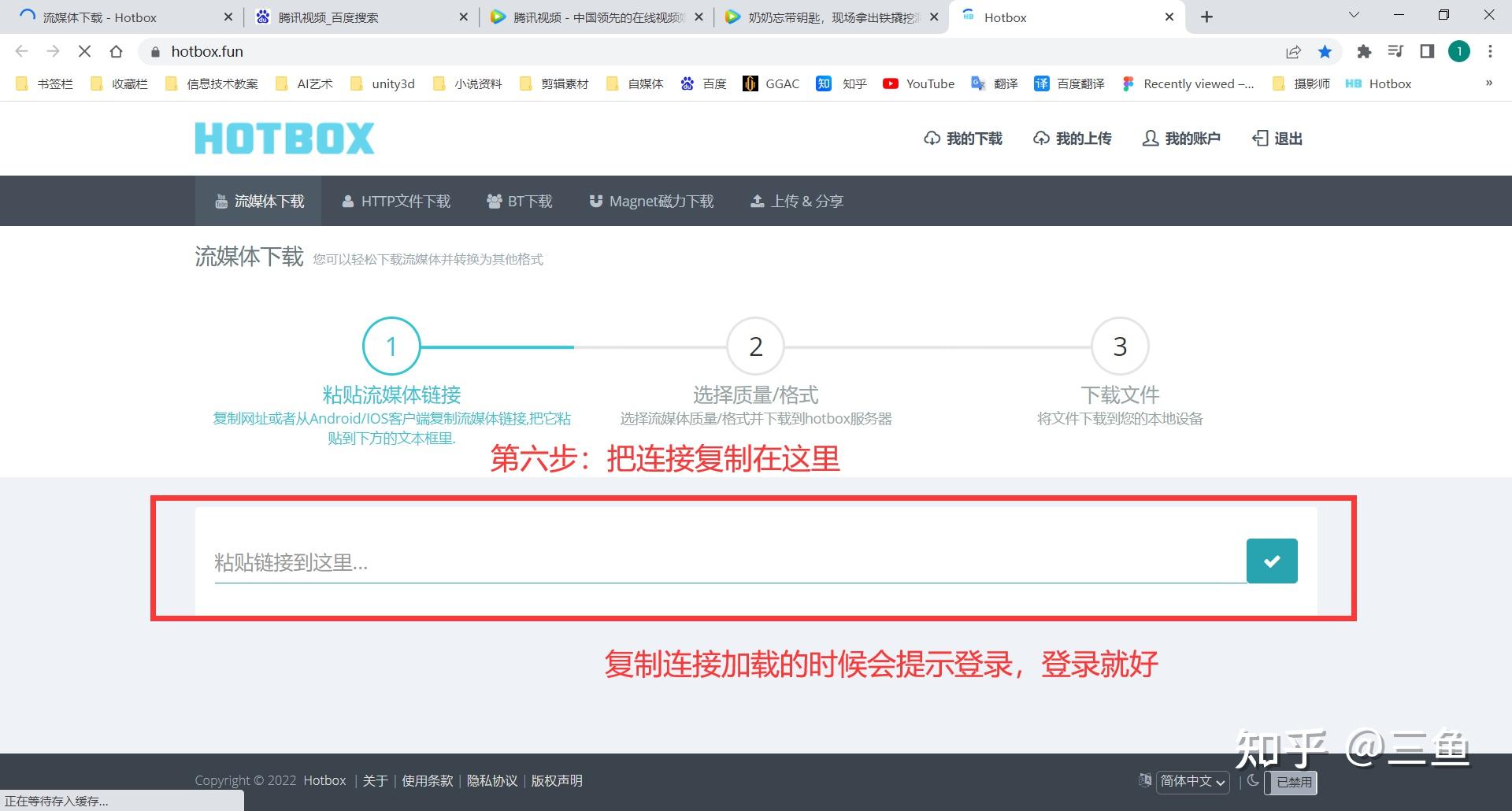The width and height of the screenshot is (1512, 811).
Task: Go to the Magnet磁力下载 tab
Action: click(x=651, y=201)
